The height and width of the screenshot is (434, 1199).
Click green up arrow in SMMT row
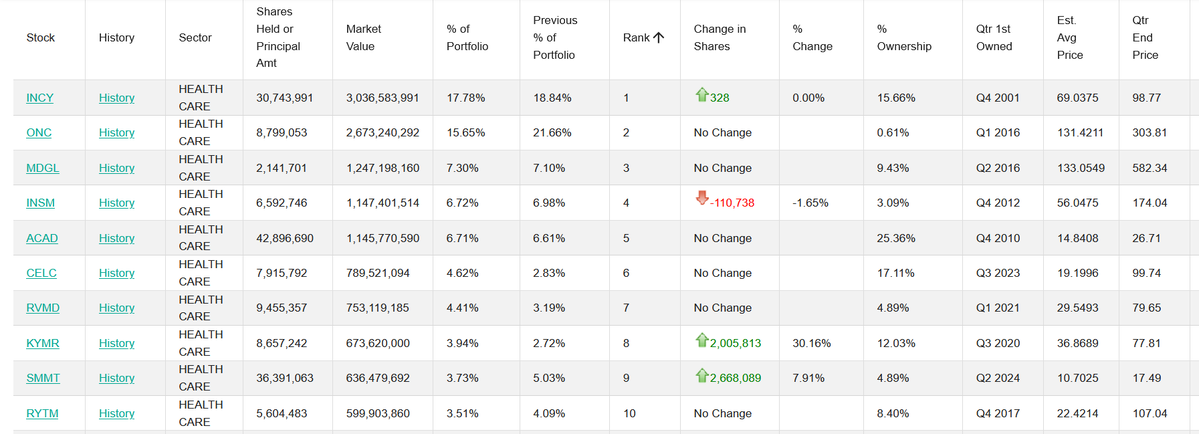702,376
